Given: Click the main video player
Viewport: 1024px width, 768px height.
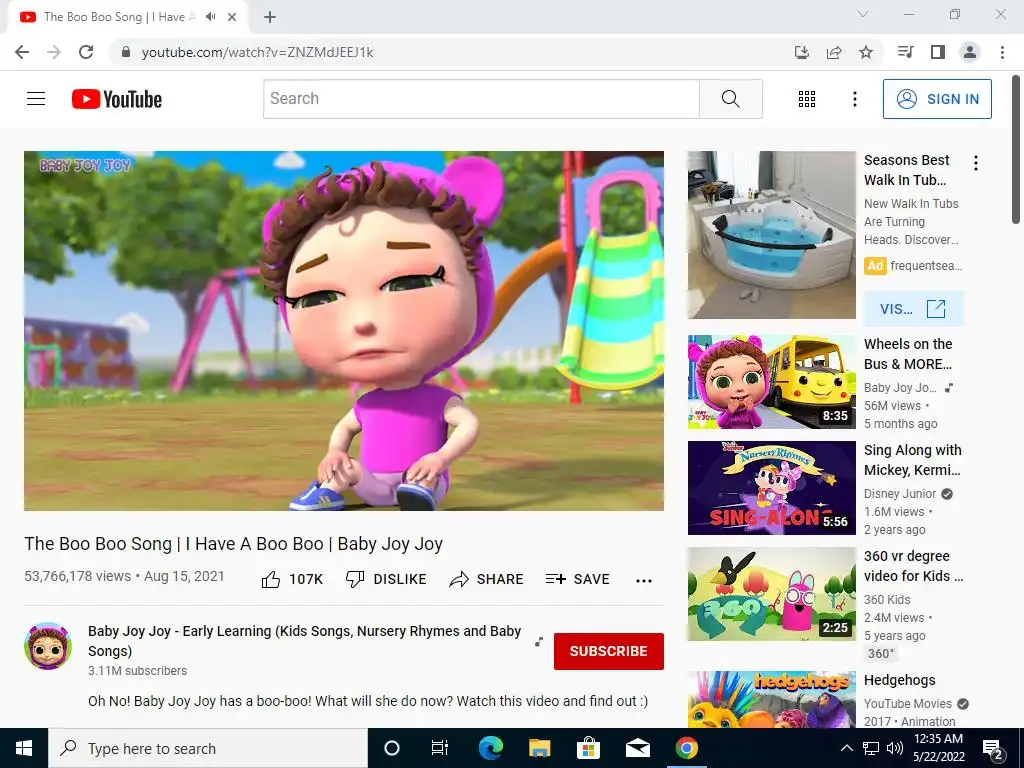Looking at the screenshot, I should (344, 330).
